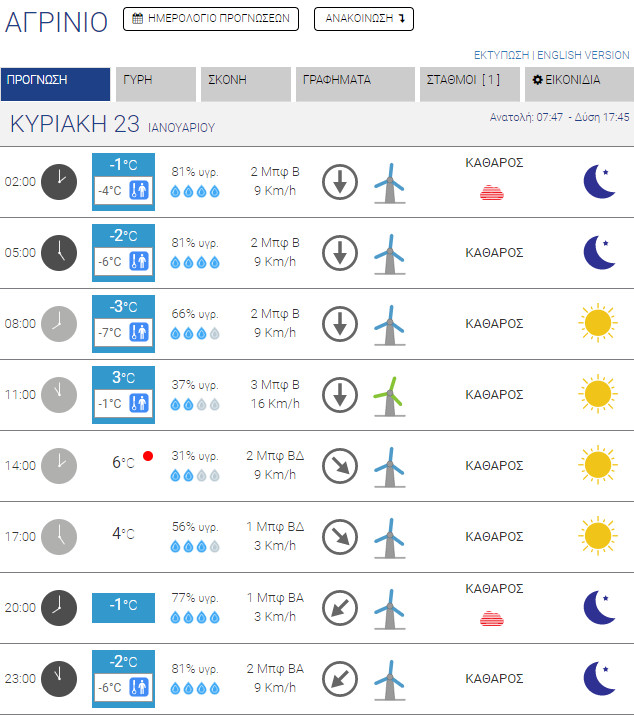Click the clock icon for 02:00

pyautogui.click(x=59, y=182)
